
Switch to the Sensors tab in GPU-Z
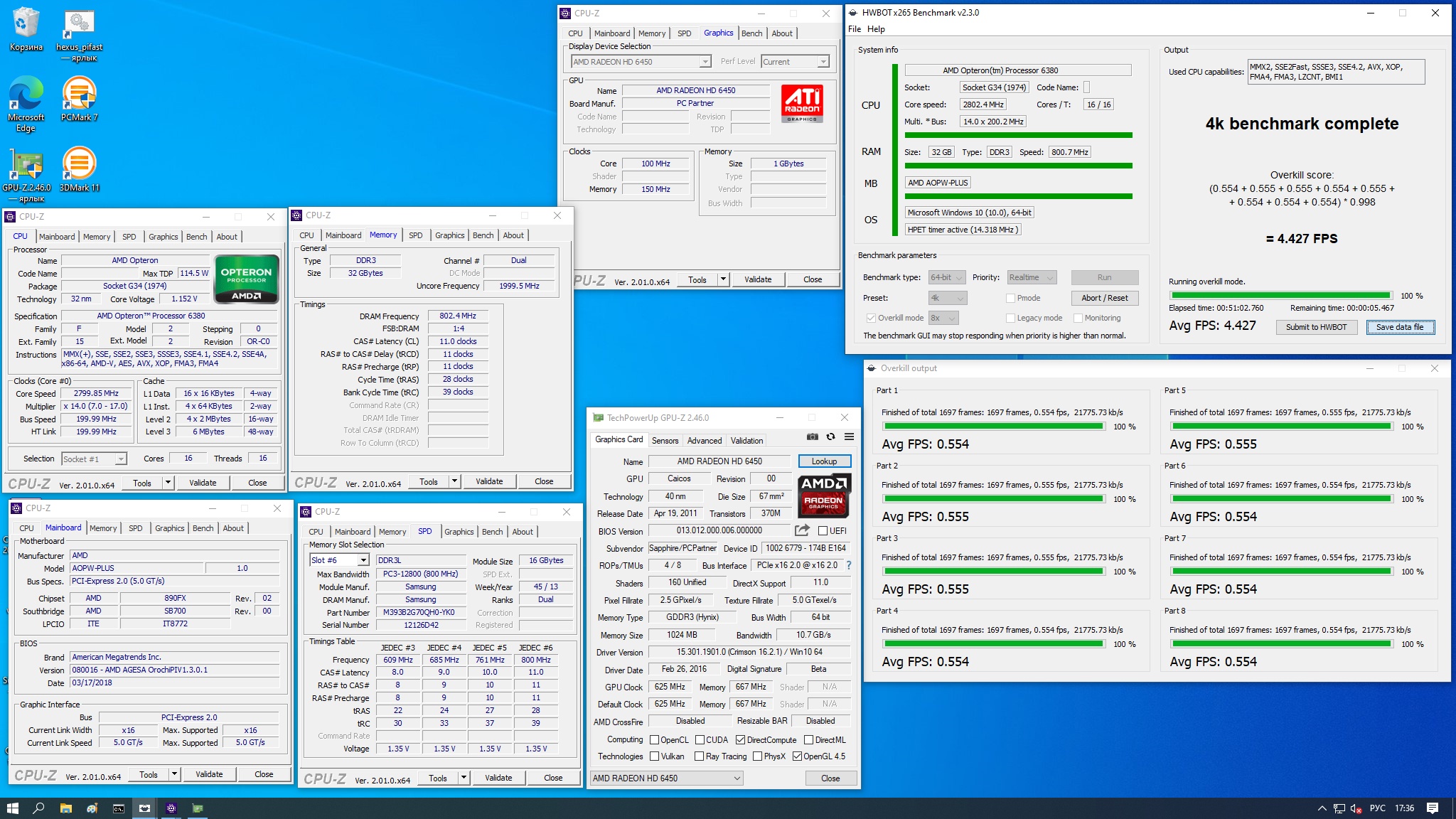(x=665, y=441)
